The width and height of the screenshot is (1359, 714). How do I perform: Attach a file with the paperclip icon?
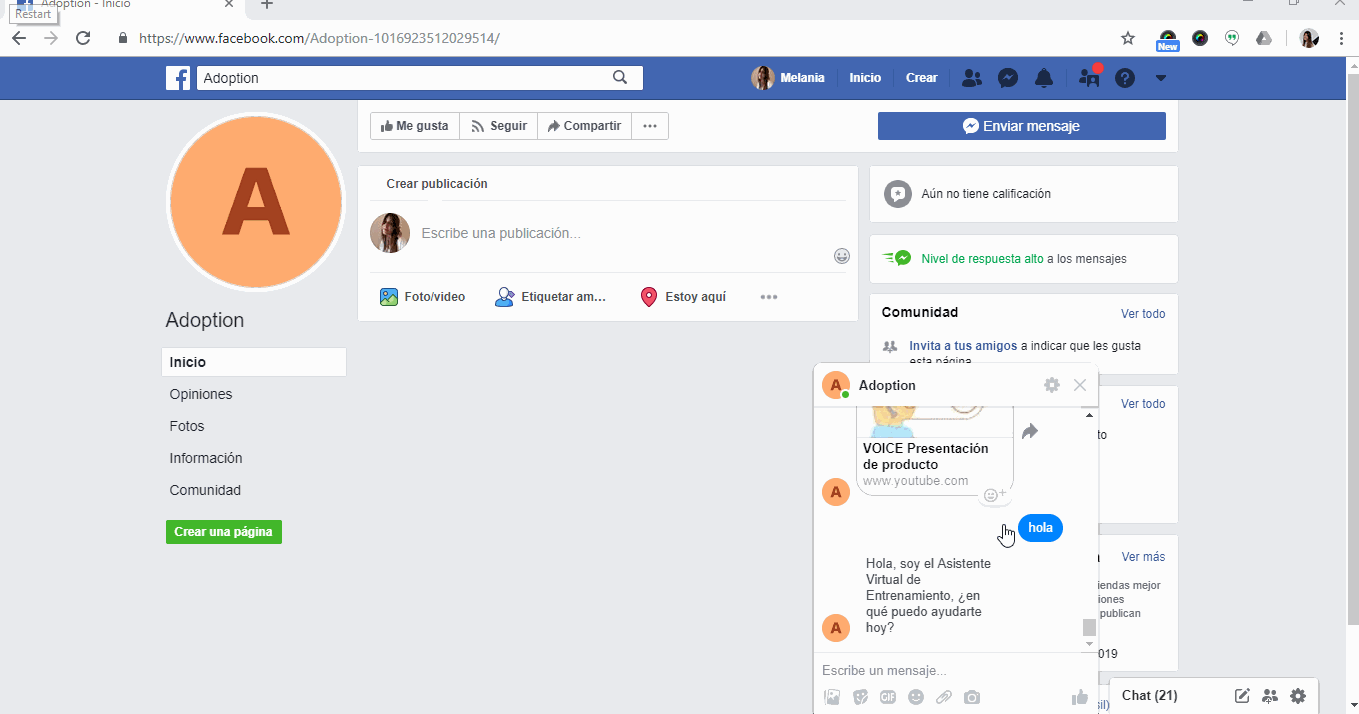[x=943, y=698]
